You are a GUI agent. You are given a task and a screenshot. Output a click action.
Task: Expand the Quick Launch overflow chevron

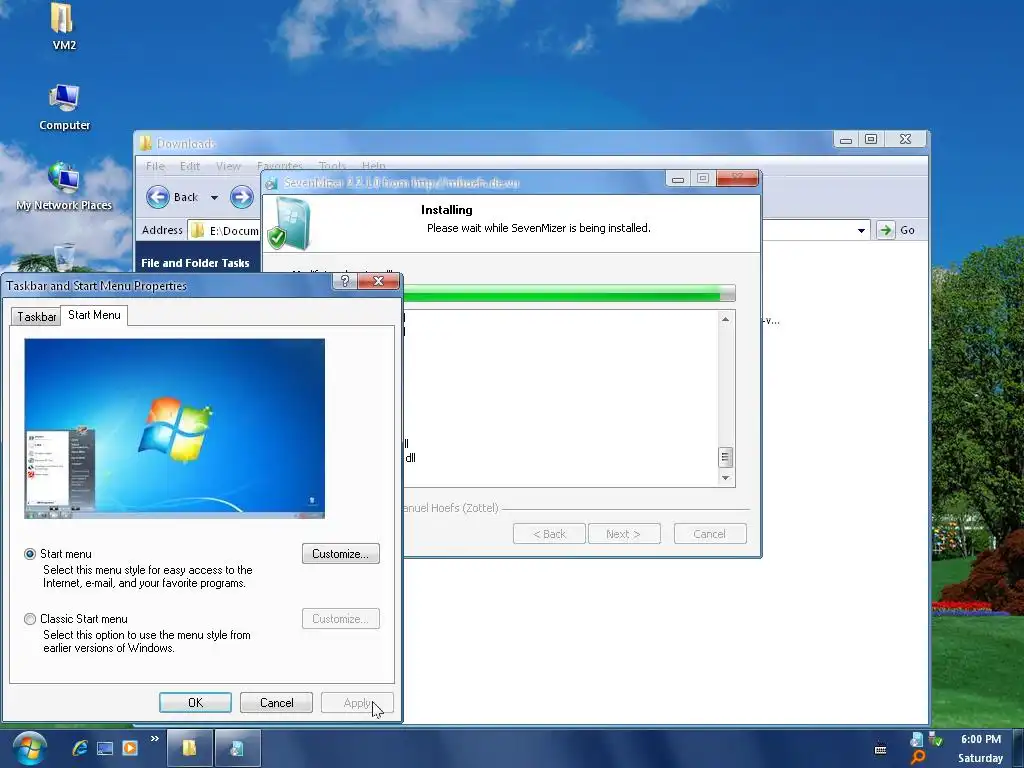coord(155,739)
